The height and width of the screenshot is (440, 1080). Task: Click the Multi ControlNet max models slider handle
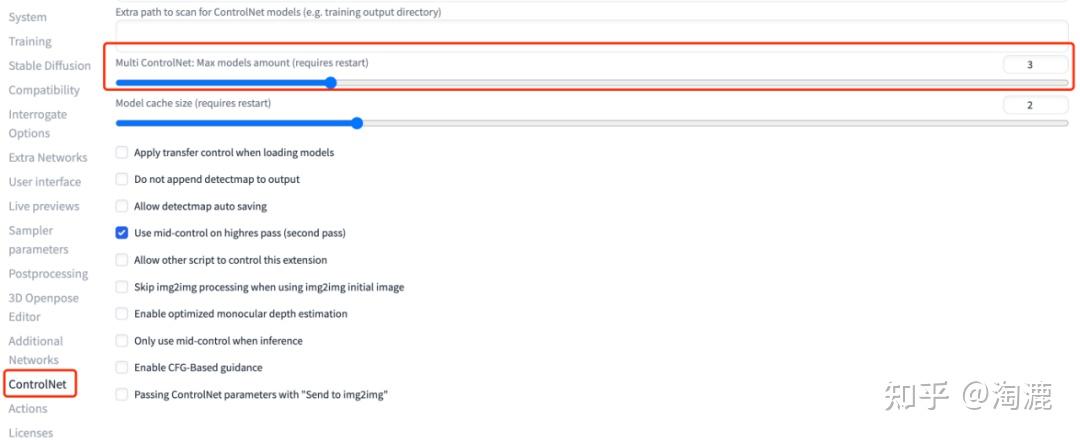coord(330,83)
